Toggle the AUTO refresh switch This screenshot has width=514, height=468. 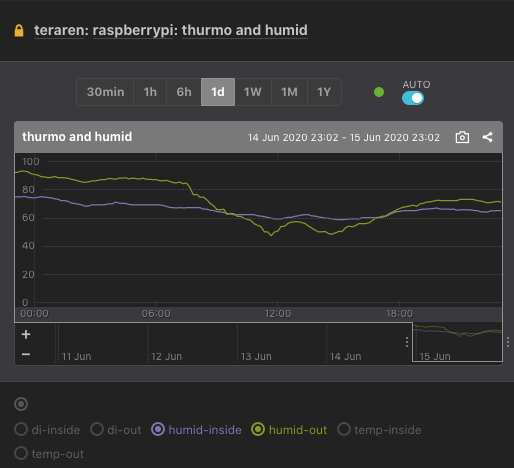[x=413, y=98]
